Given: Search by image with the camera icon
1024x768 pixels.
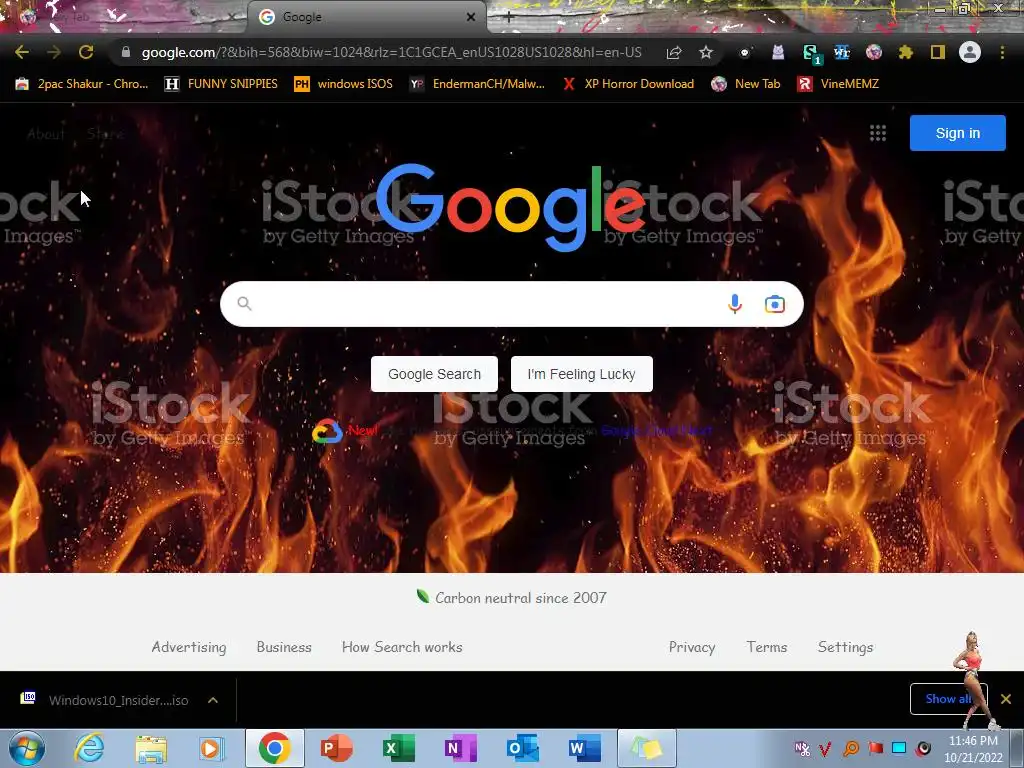Looking at the screenshot, I should click(x=775, y=304).
